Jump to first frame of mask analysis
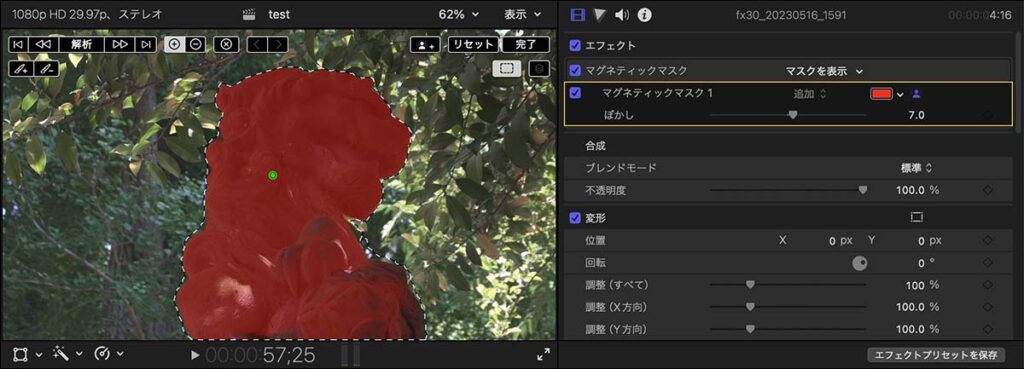 tap(18, 44)
